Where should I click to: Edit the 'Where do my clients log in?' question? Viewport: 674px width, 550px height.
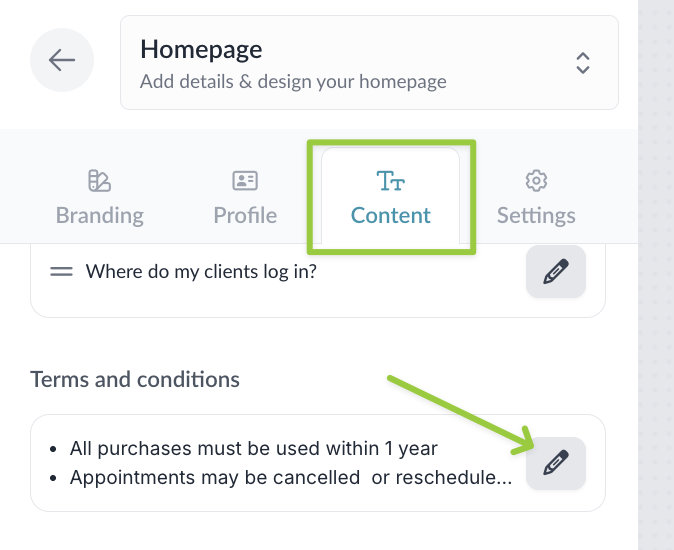(555, 272)
